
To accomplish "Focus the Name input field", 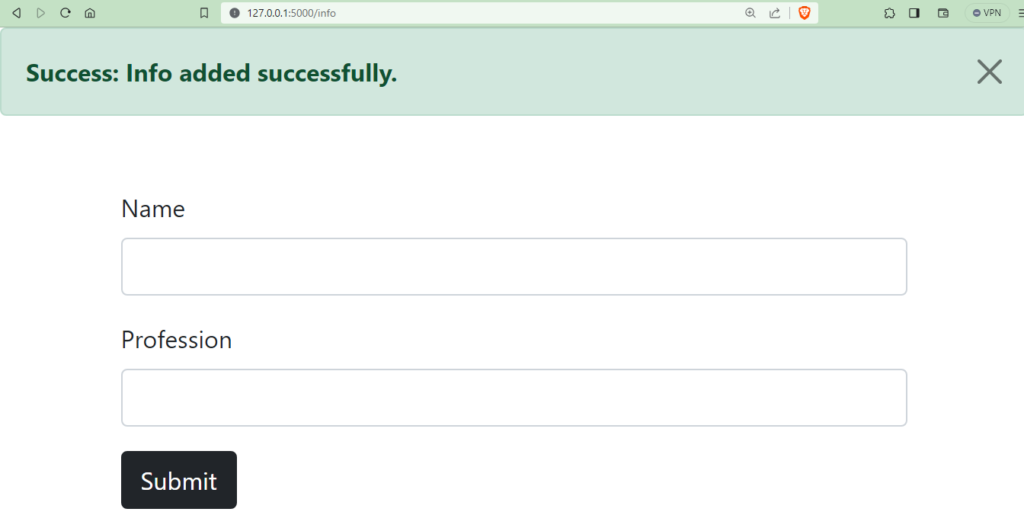I will point(514,266).
